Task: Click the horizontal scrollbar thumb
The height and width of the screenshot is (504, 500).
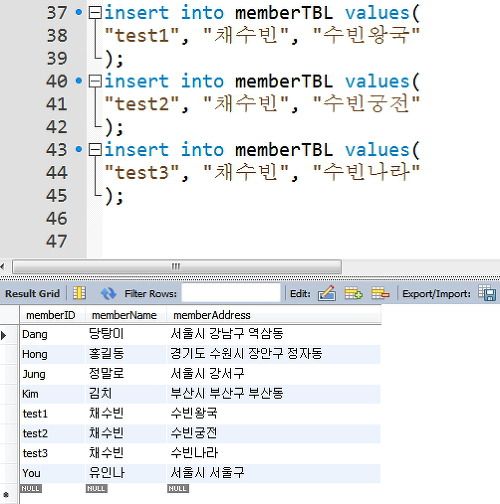Action: 177,267
